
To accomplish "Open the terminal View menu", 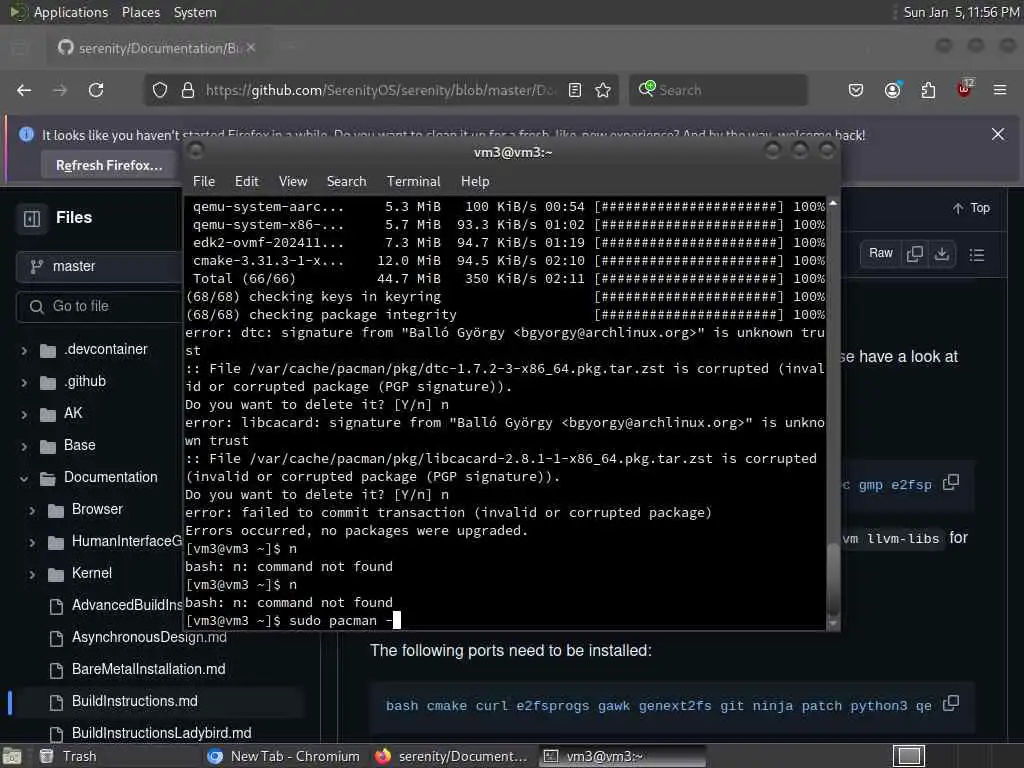I will (x=293, y=182).
